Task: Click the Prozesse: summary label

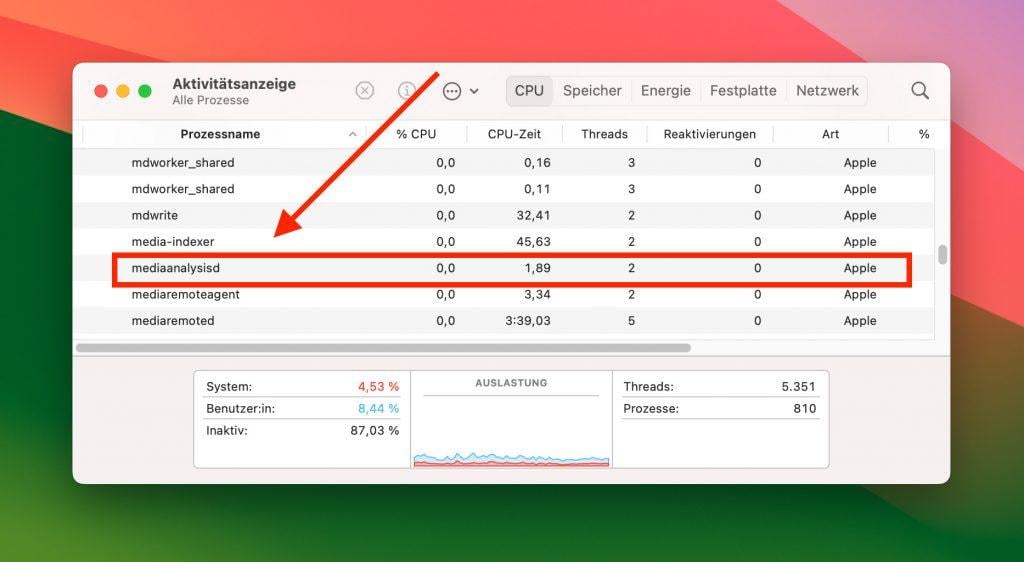Action: click(651, 409)
